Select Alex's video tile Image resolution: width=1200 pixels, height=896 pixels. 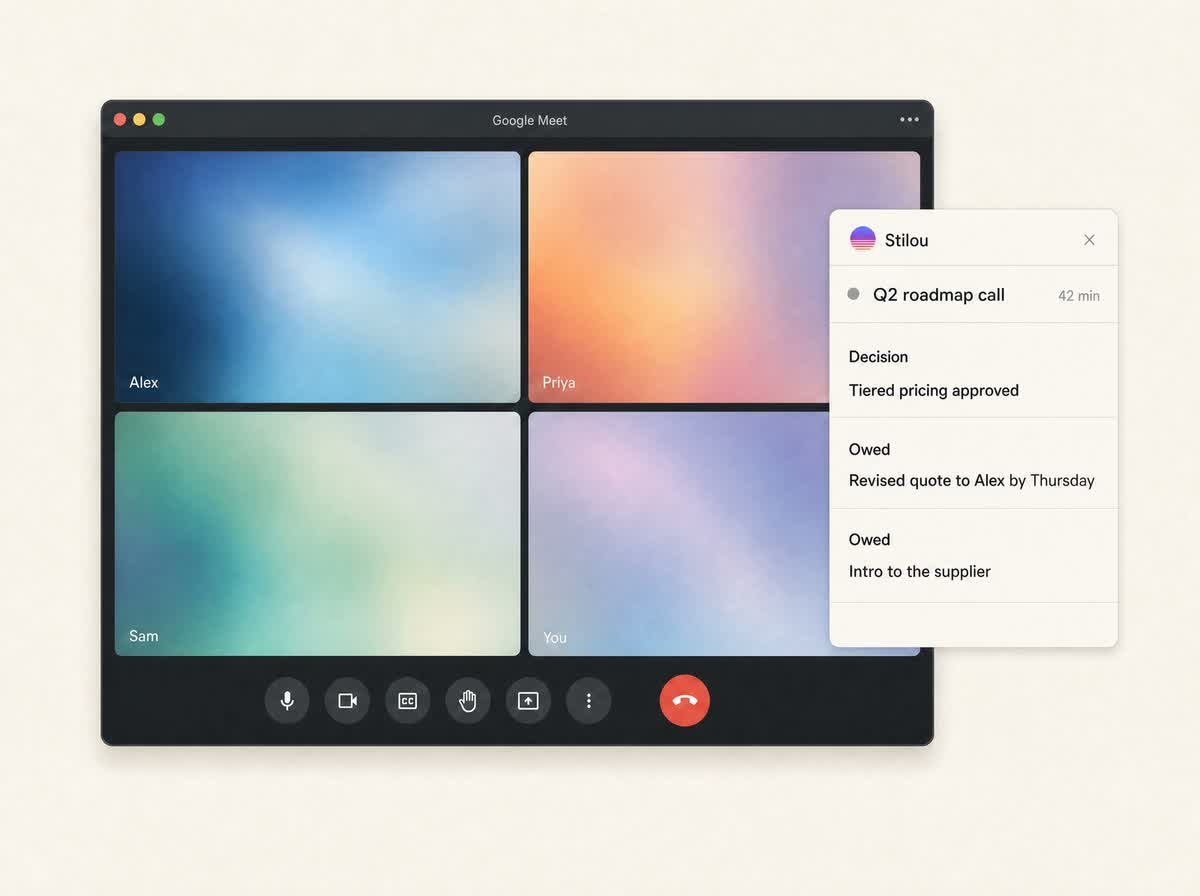(x=317, y=277)
